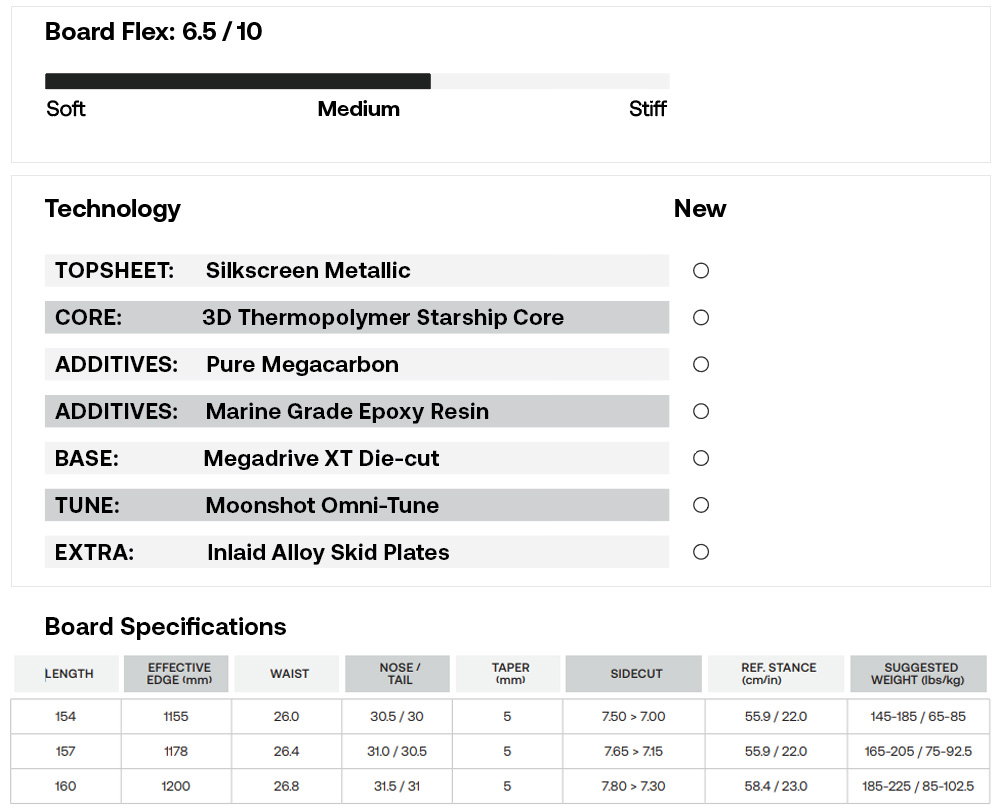Image resolution: width=1000 pixels, height=812 pixels.
Task: Click the '31.5 / 31' nose/tail cell
Action: pyautogui.click(x=397, y=786)
